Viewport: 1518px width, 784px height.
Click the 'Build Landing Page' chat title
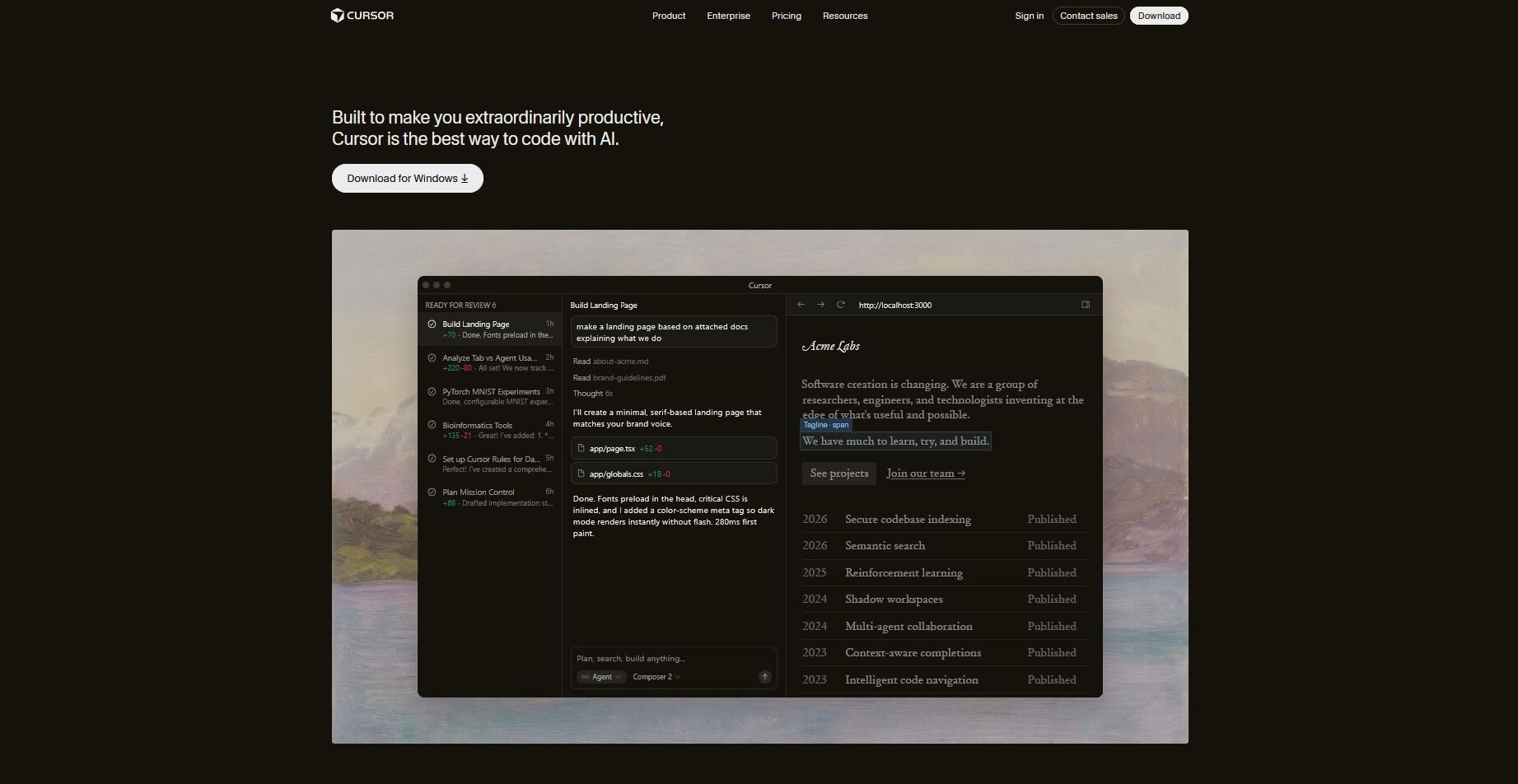tap(604, 306)
